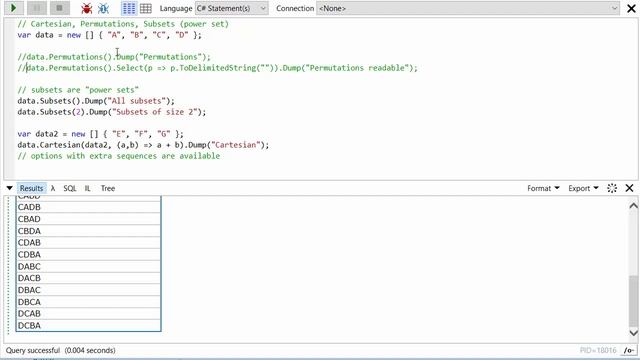Select result row CBDA
Screen dimensions: 640x360
88,231
